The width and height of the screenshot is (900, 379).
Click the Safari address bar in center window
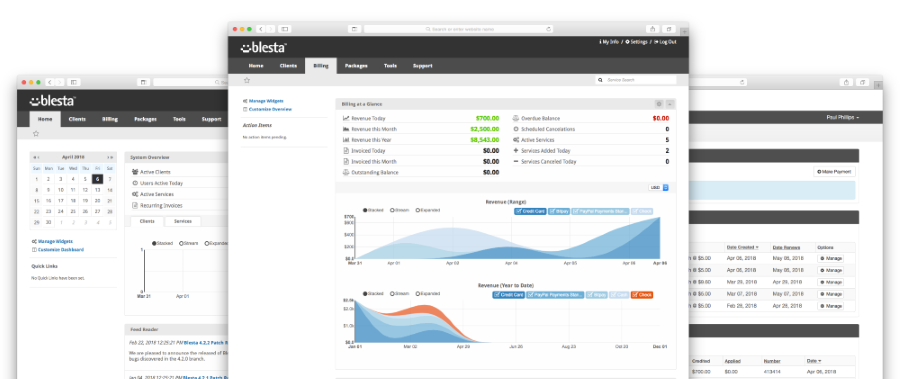pos(459,29)
